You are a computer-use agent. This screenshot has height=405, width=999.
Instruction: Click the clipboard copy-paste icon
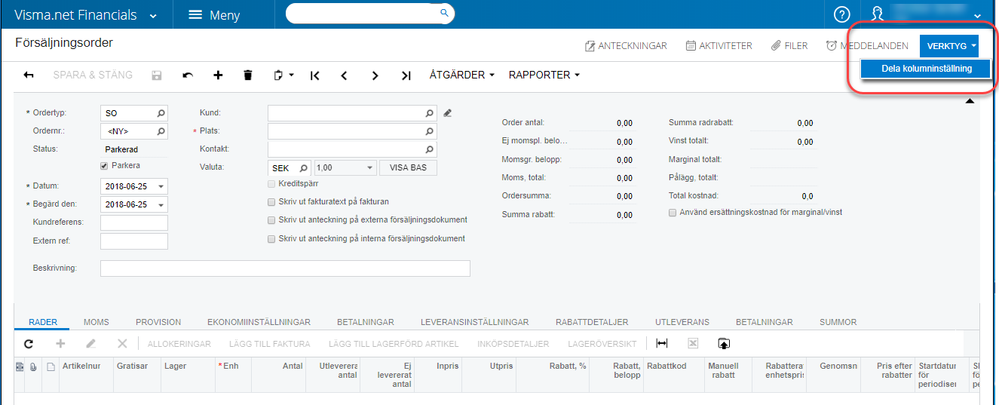[x=278, y=75]
